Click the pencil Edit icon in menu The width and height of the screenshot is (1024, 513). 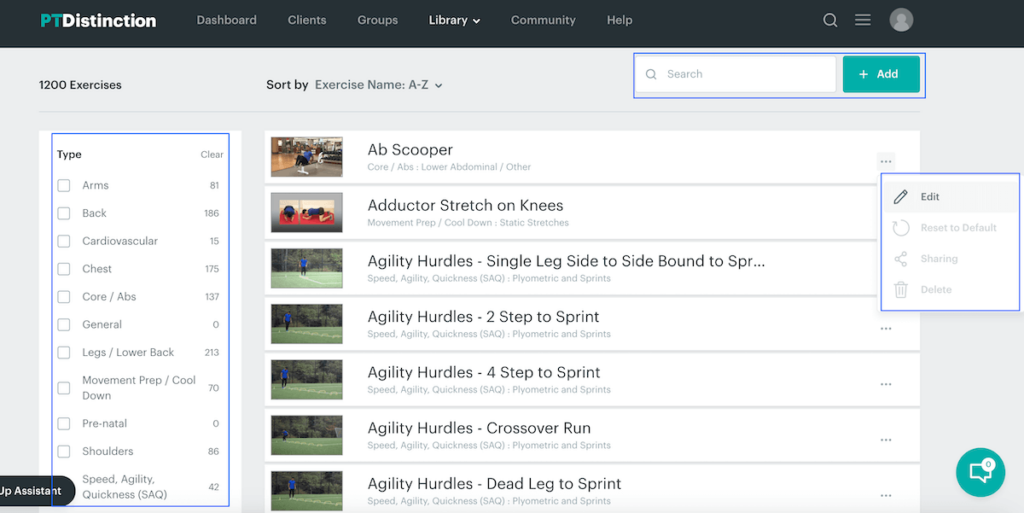pos(901,197)
